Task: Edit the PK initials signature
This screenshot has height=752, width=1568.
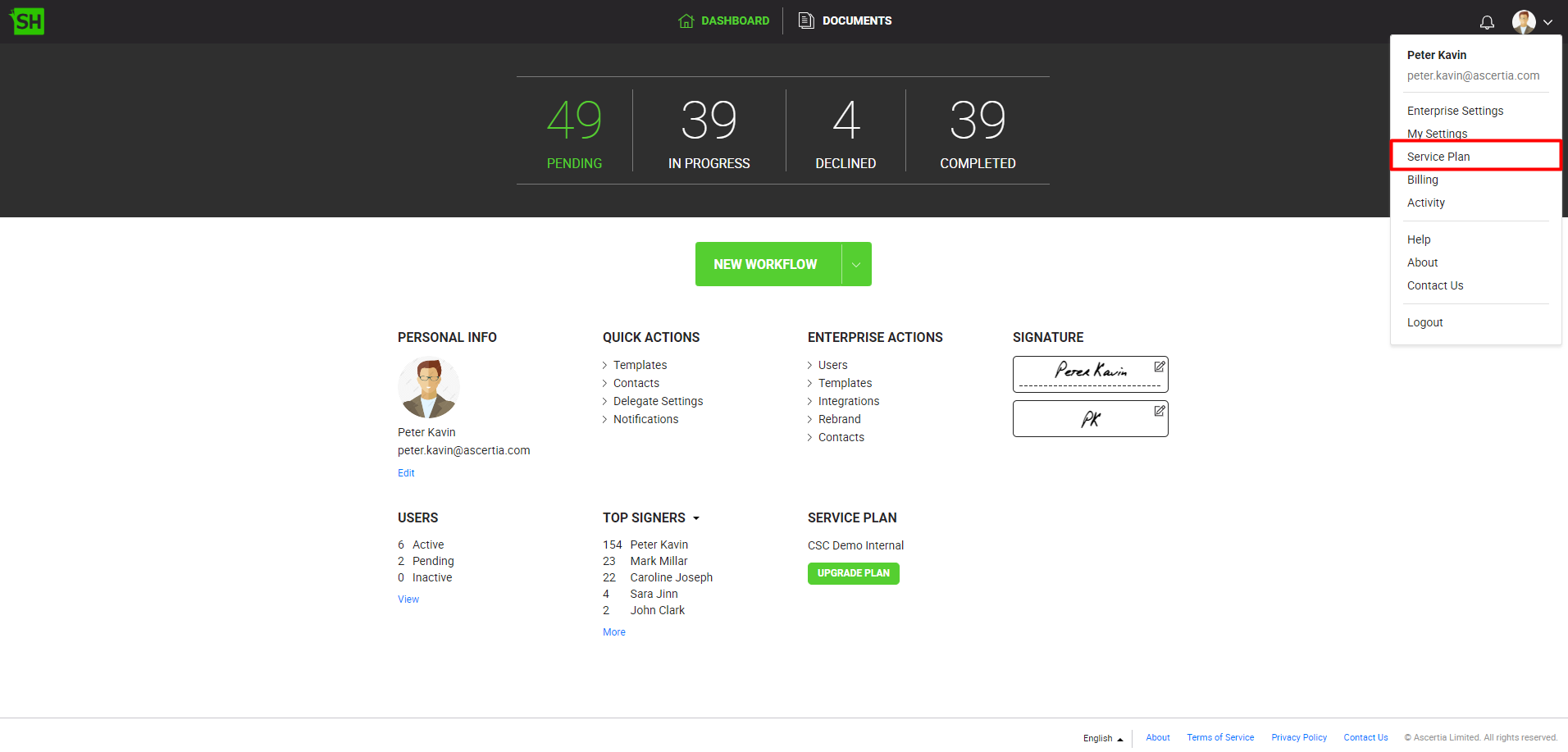Action: [1159, 411]
